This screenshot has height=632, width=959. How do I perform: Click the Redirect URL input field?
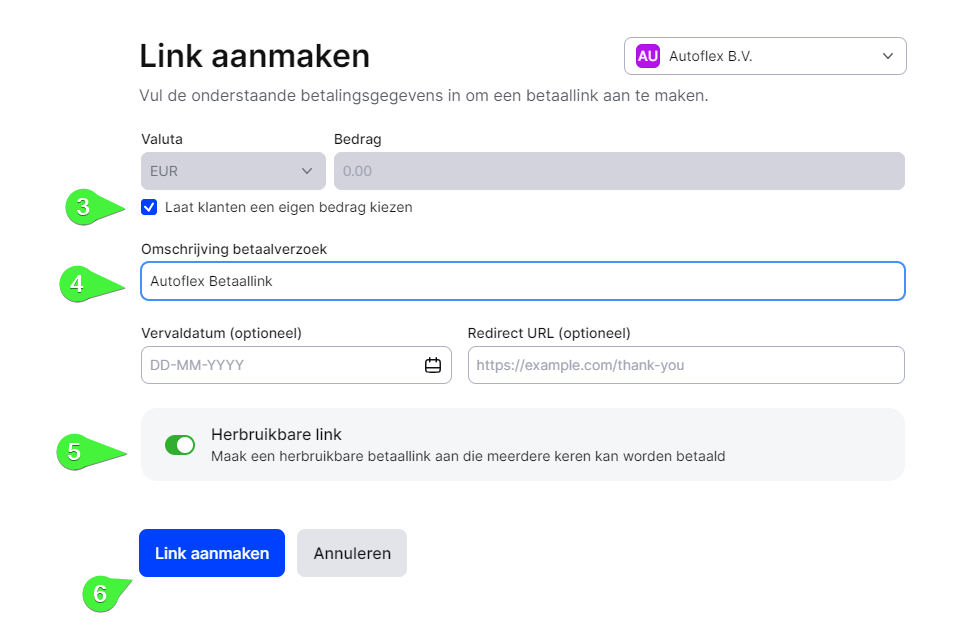pyautogui.click(x=685, y=365)
